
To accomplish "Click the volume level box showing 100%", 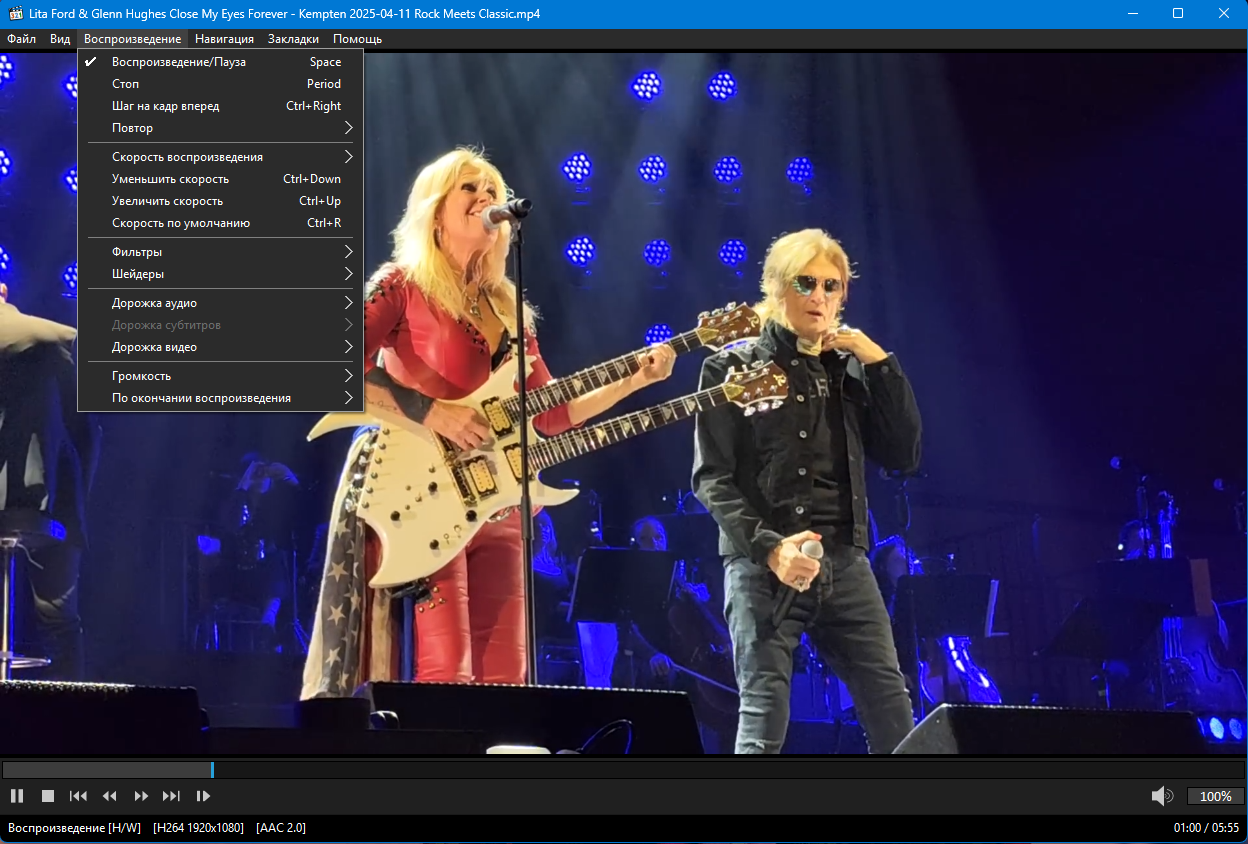I will [x=1215, y=796].
